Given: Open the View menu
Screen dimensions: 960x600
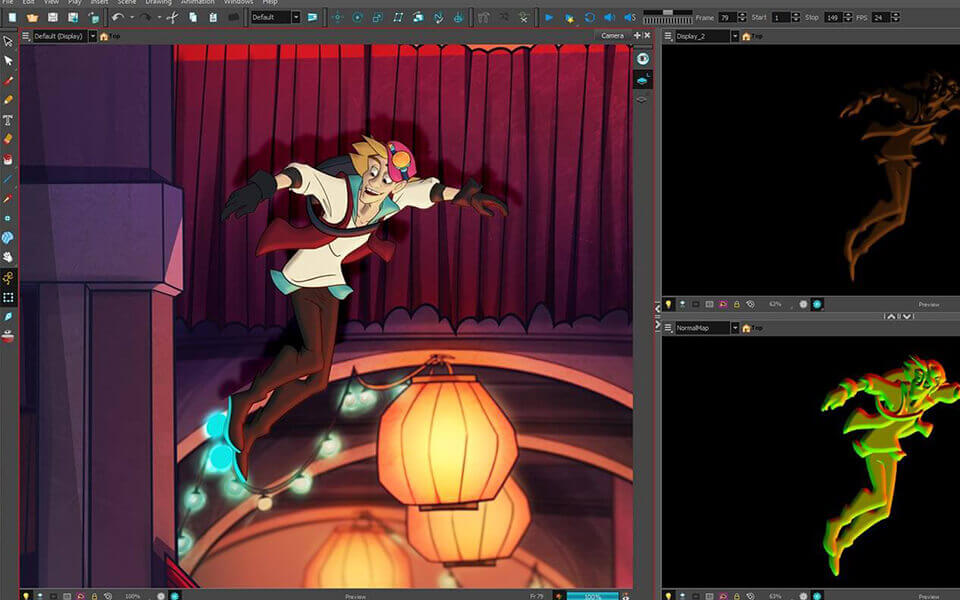Looking at the screenshot, I should point(51,2).
